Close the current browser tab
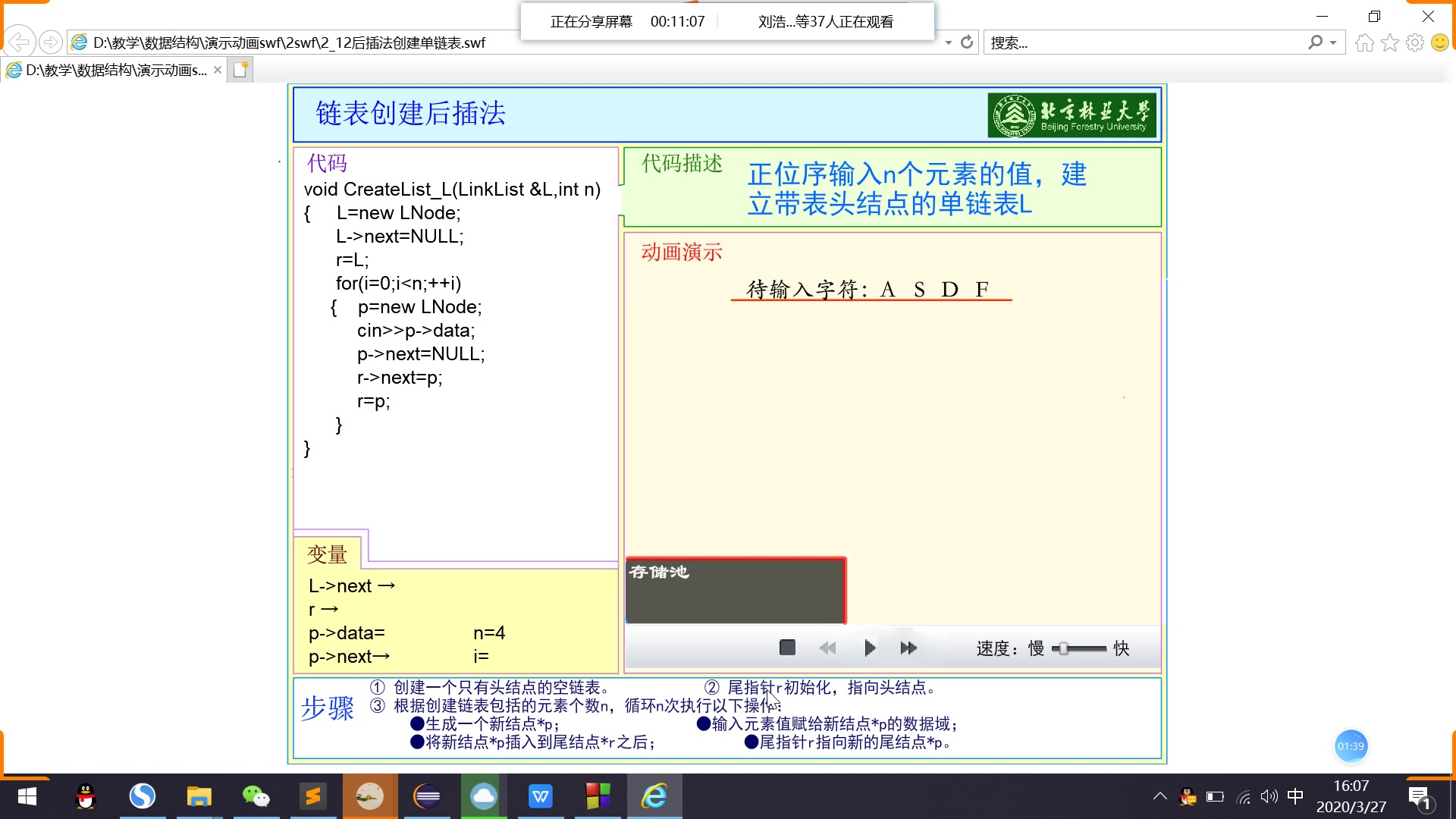 [218, 70]
